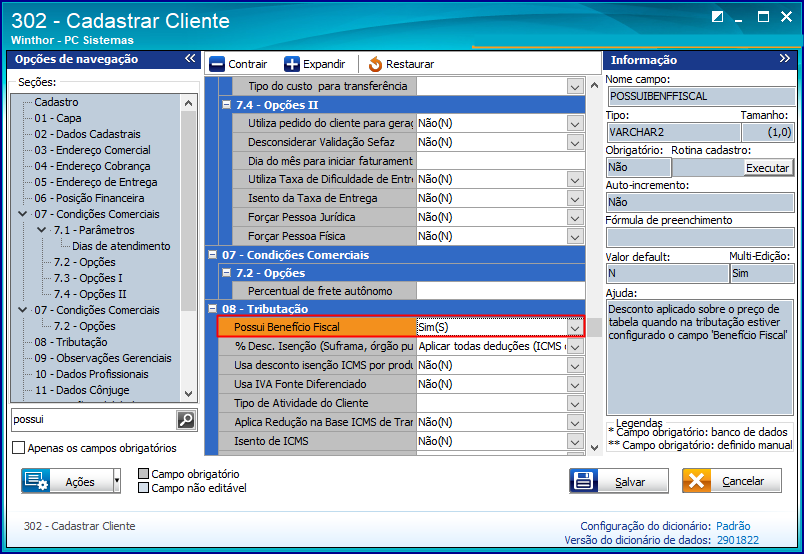Click the Salvar floppy disk icon
The height and width of the screenshot is (554, 804).
point(584,481)
